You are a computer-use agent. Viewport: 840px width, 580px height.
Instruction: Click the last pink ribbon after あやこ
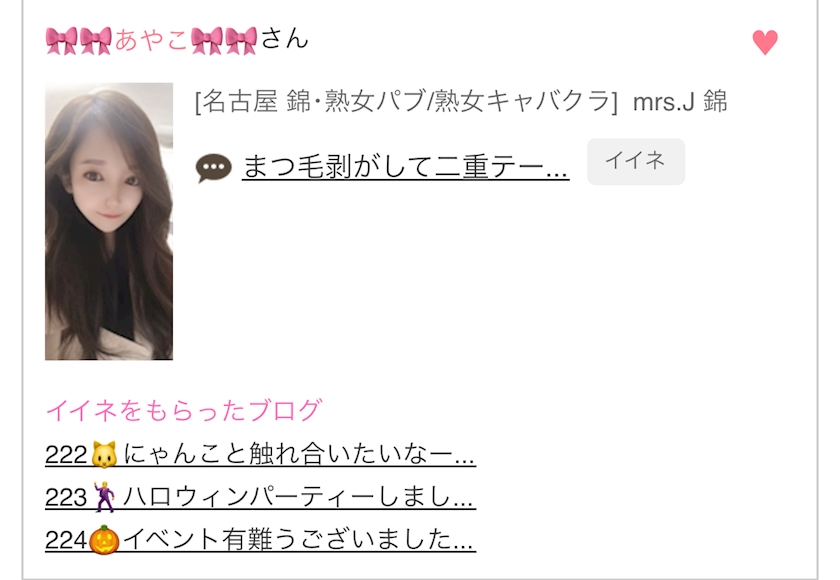pos(241,41)
